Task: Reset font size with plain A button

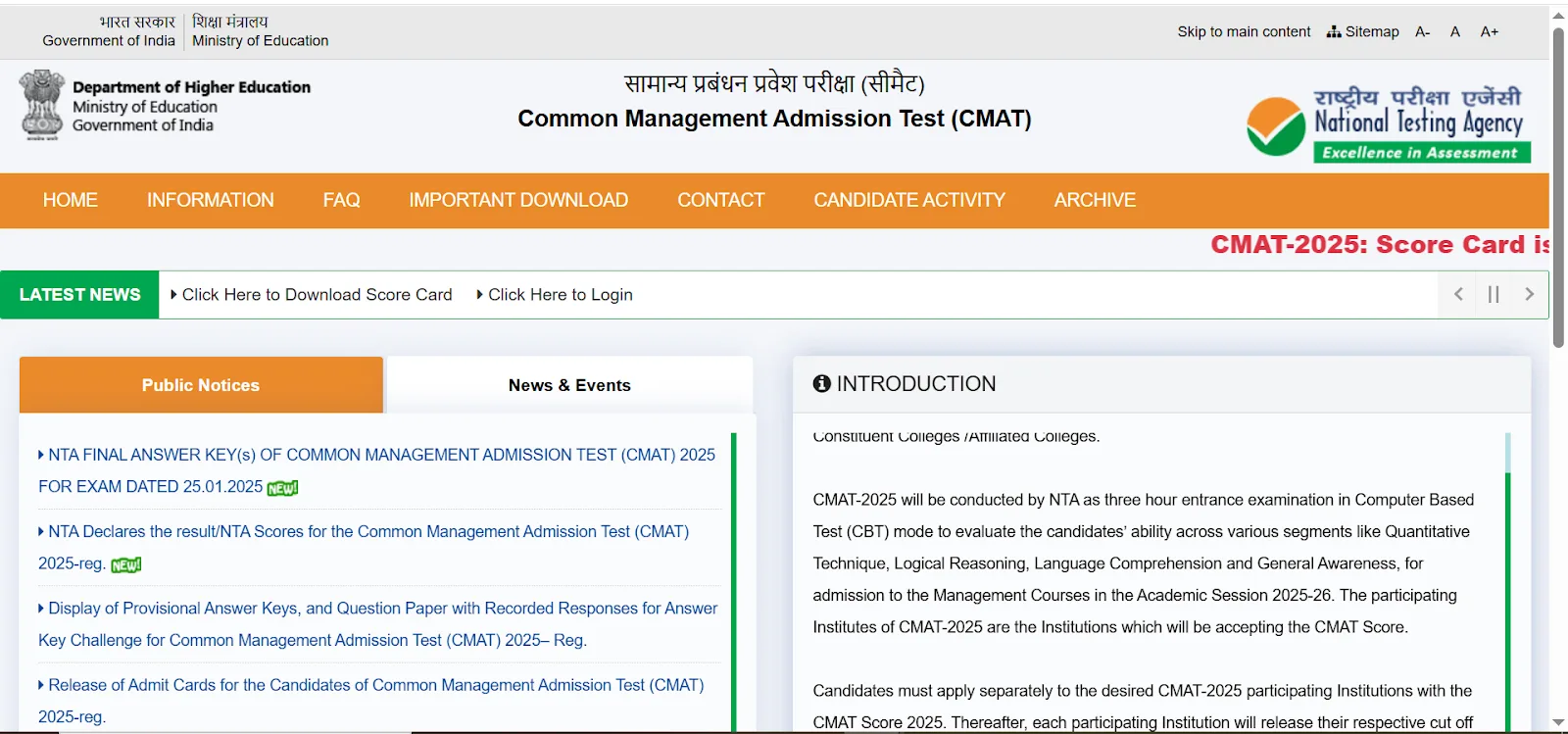Action: click(x=1455, y=31)
